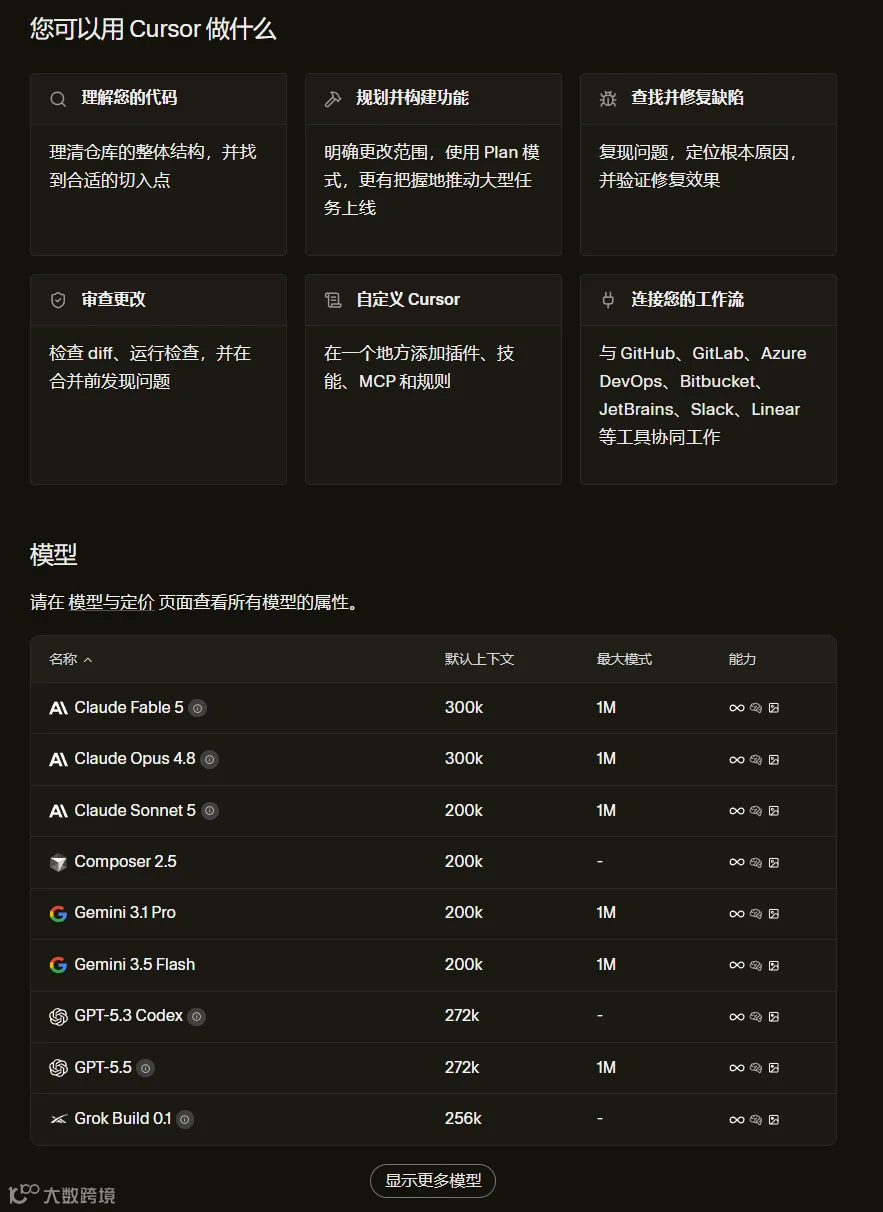Click the bug icon beside 查找并修复缺陷

click(608, 99)
